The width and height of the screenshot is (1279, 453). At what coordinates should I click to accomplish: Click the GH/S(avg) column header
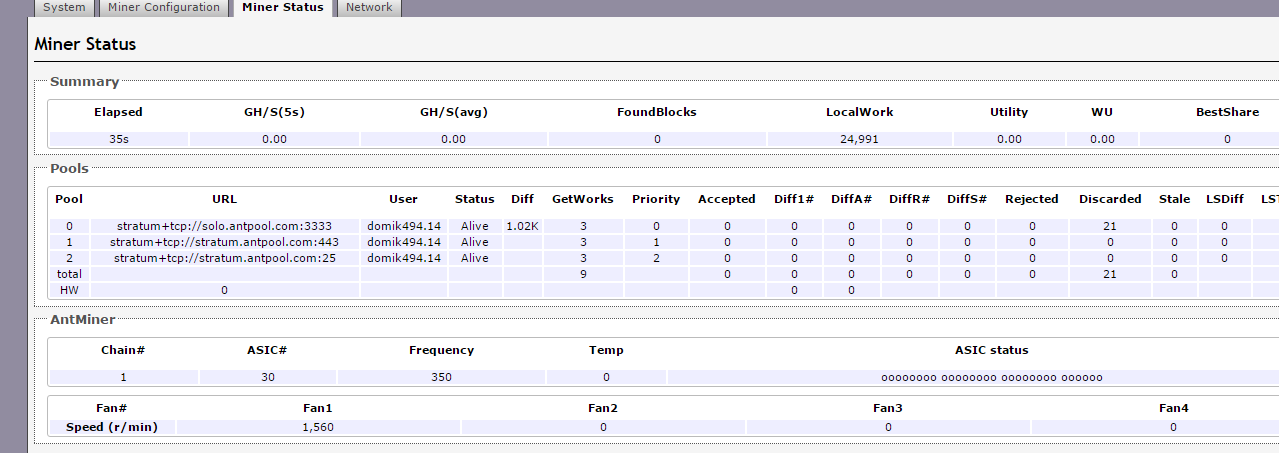[x=453, y=113]
